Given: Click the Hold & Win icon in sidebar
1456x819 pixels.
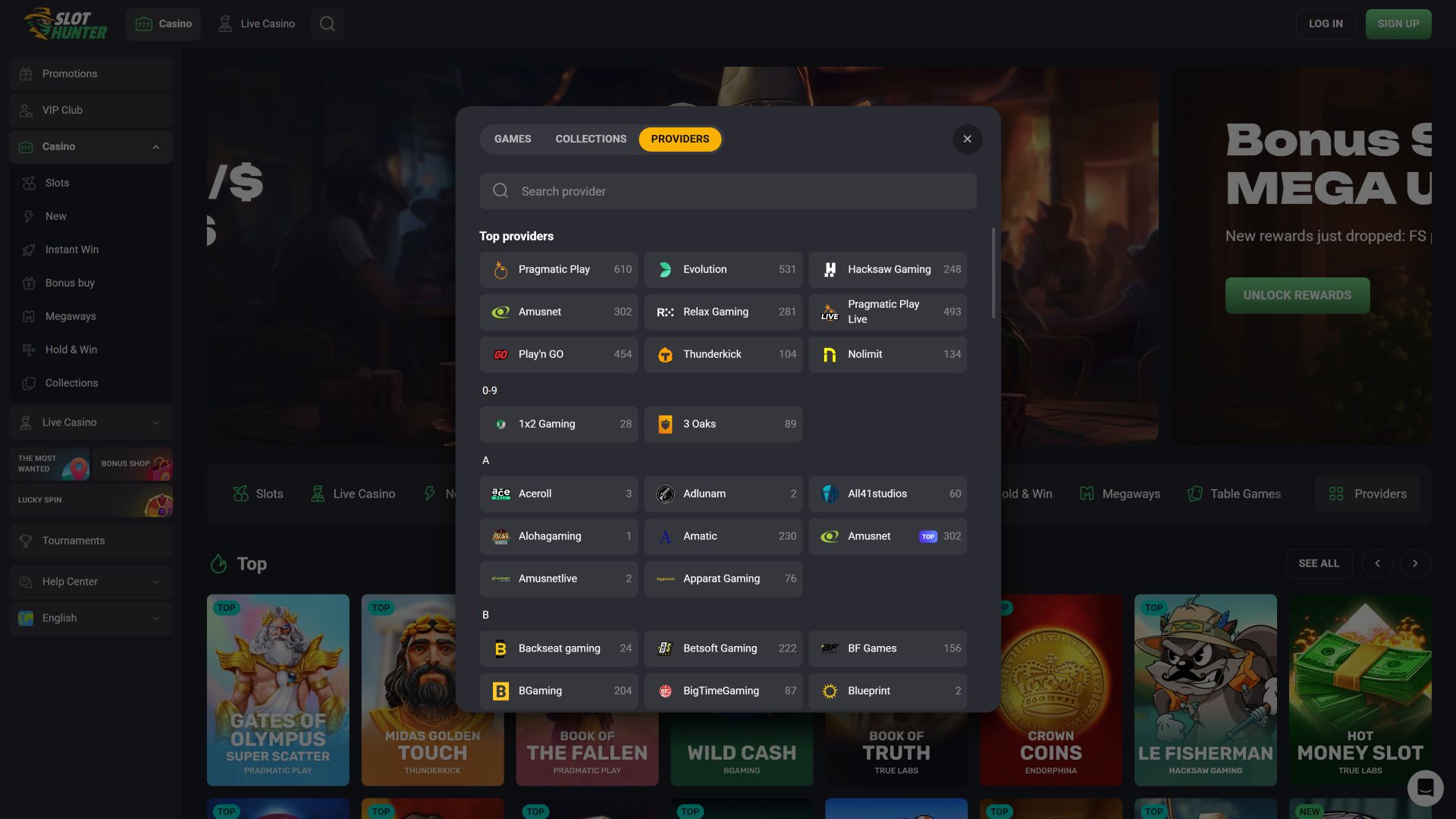Looking at the screenshot, I should click(x=29, y=350).
